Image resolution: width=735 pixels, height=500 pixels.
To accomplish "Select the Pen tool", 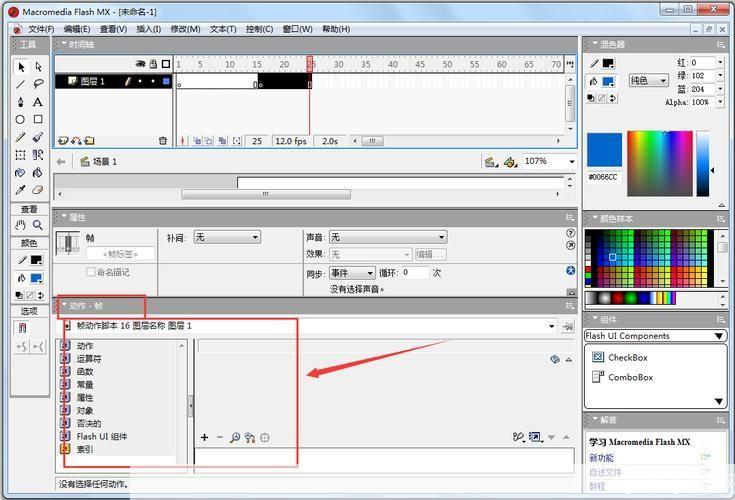I will point(21,102).
